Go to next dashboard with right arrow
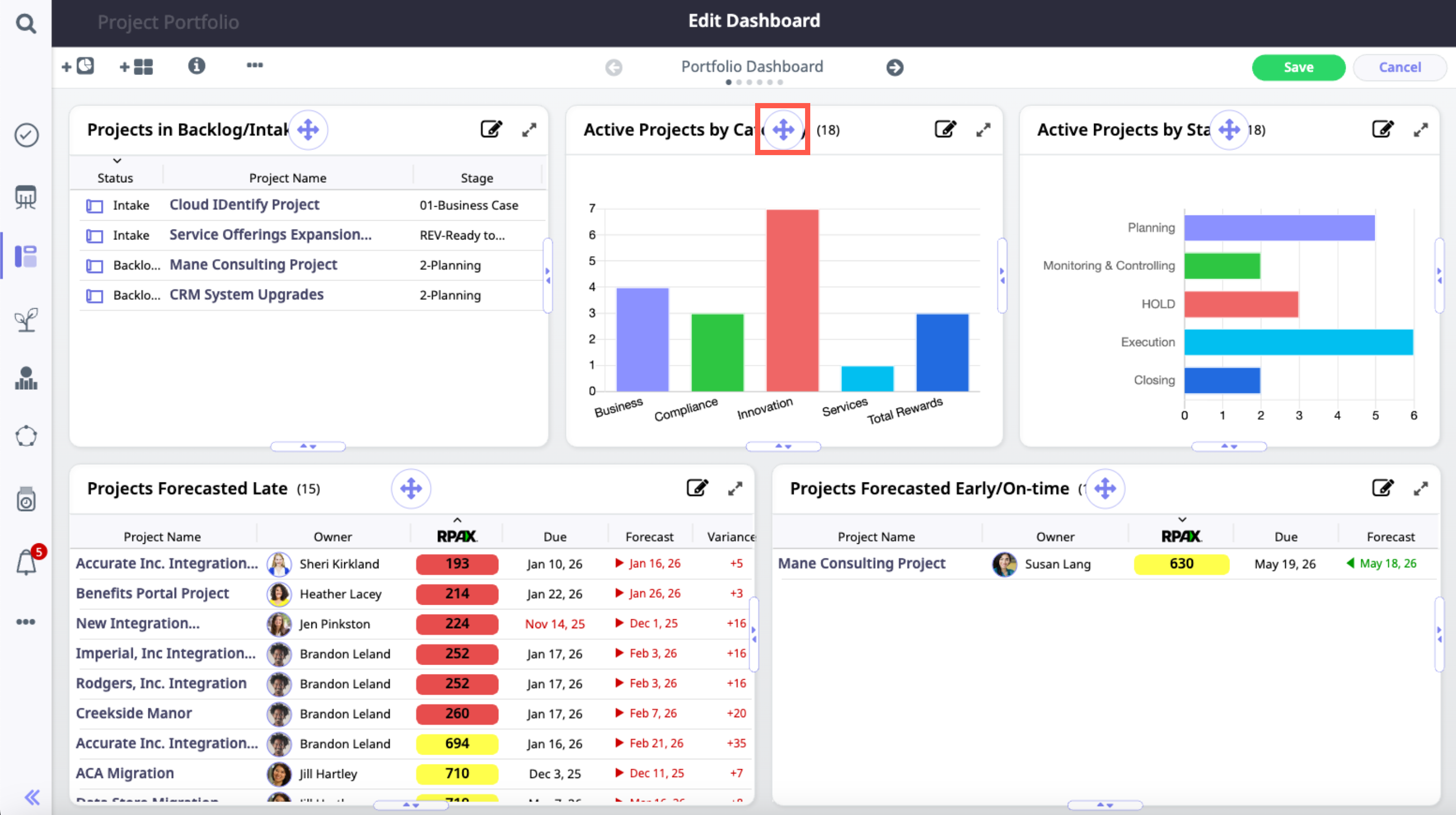The height and width of the screenshot is (815, 1456). (895, 67)
